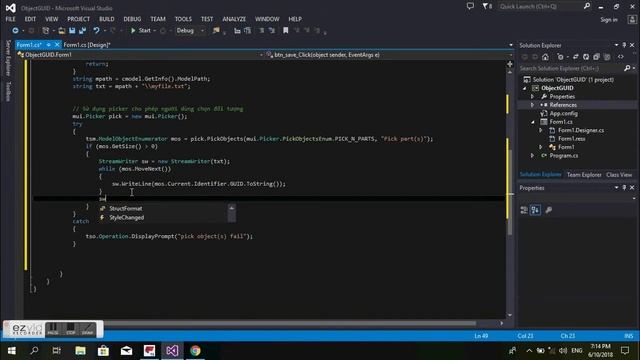The image size is (640, 360).
Task: Click the New Project toolbar icon
Action: [46, 31]
